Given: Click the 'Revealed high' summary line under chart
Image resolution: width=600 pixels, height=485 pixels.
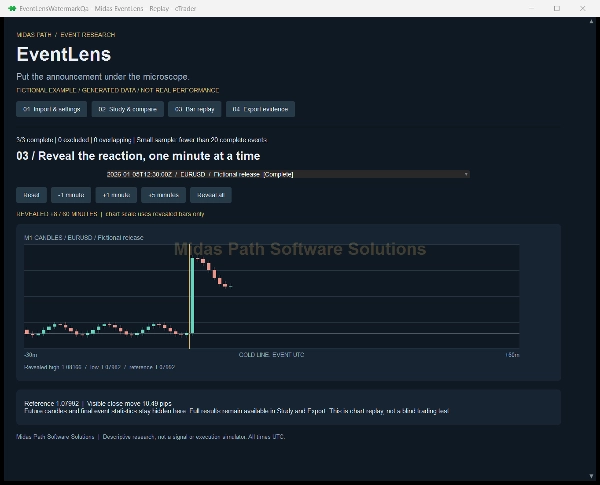Looking at the screenshot, I should (99, 367).
